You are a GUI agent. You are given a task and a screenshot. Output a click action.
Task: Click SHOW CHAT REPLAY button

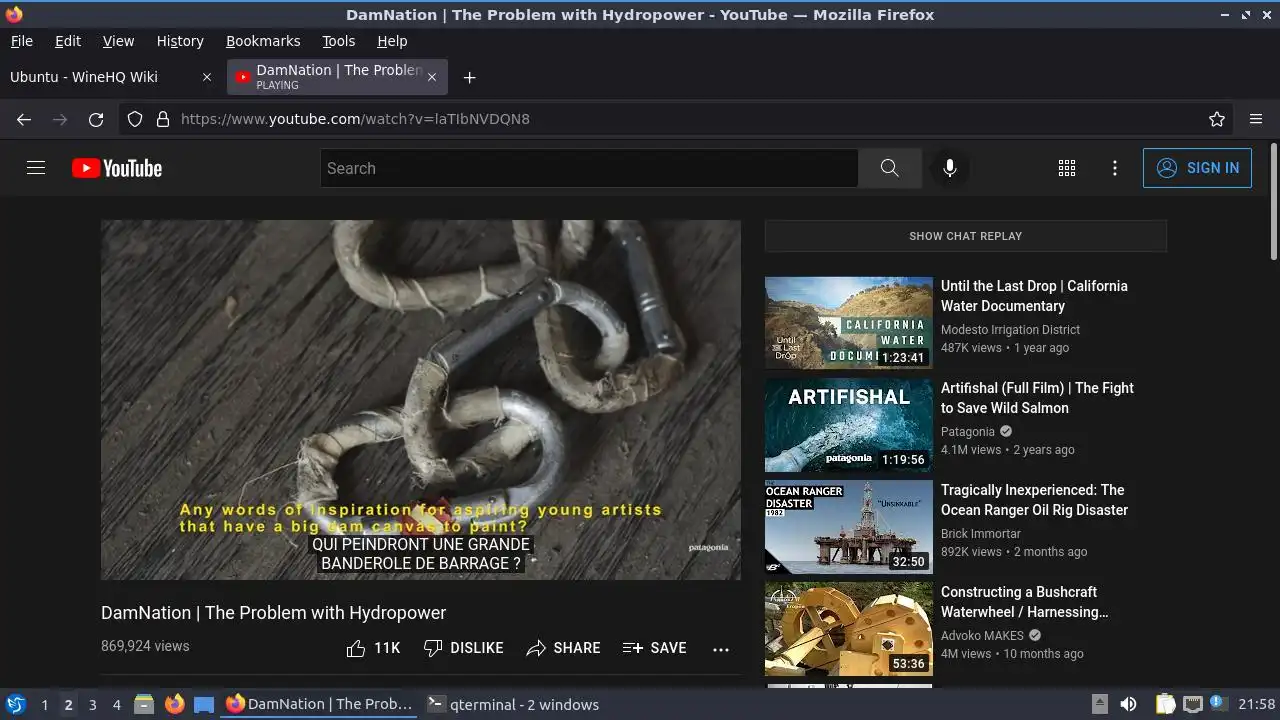click(965, 236)
